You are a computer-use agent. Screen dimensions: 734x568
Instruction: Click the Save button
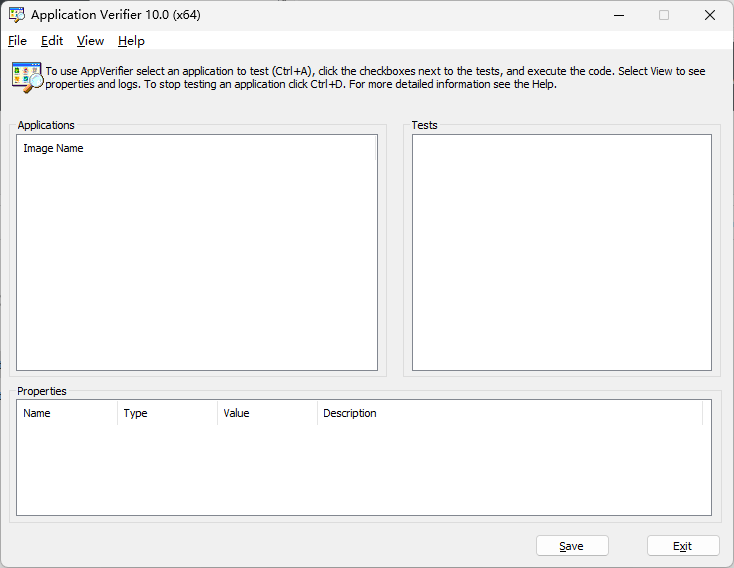coord(572,546)
